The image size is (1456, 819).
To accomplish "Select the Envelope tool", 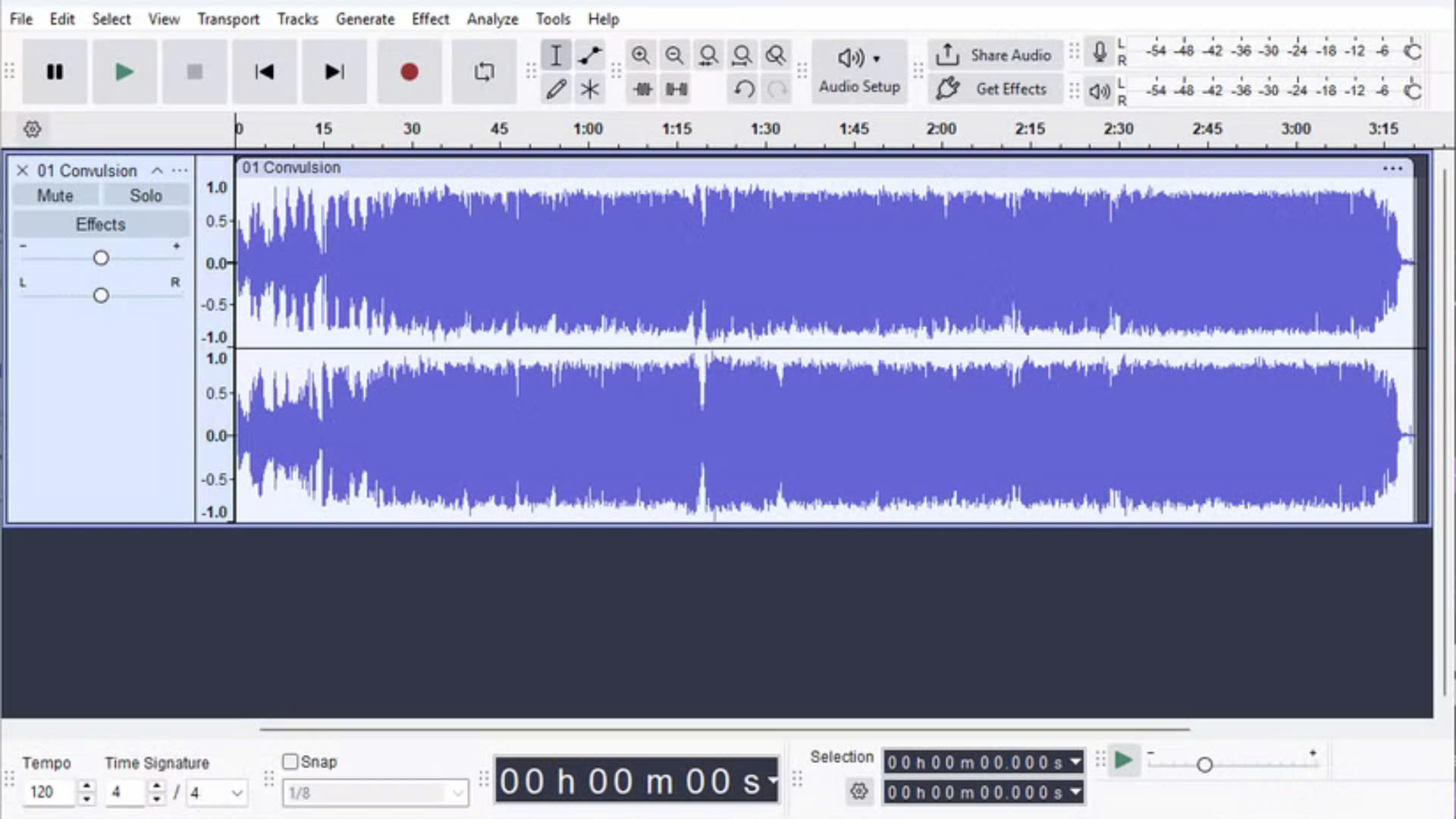I will [589, 55].
